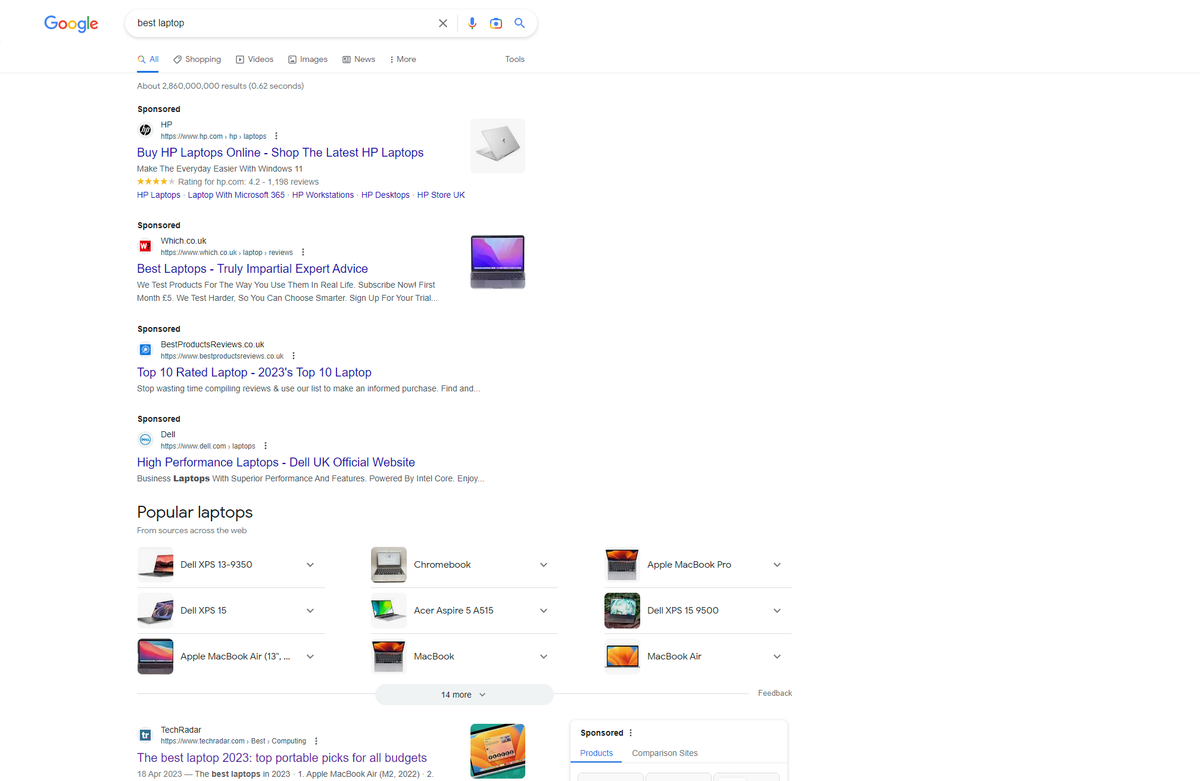The image size is (1200, 781).
Task: Click the HP favicon in the sponsored ad
Action: click(145, 130)
